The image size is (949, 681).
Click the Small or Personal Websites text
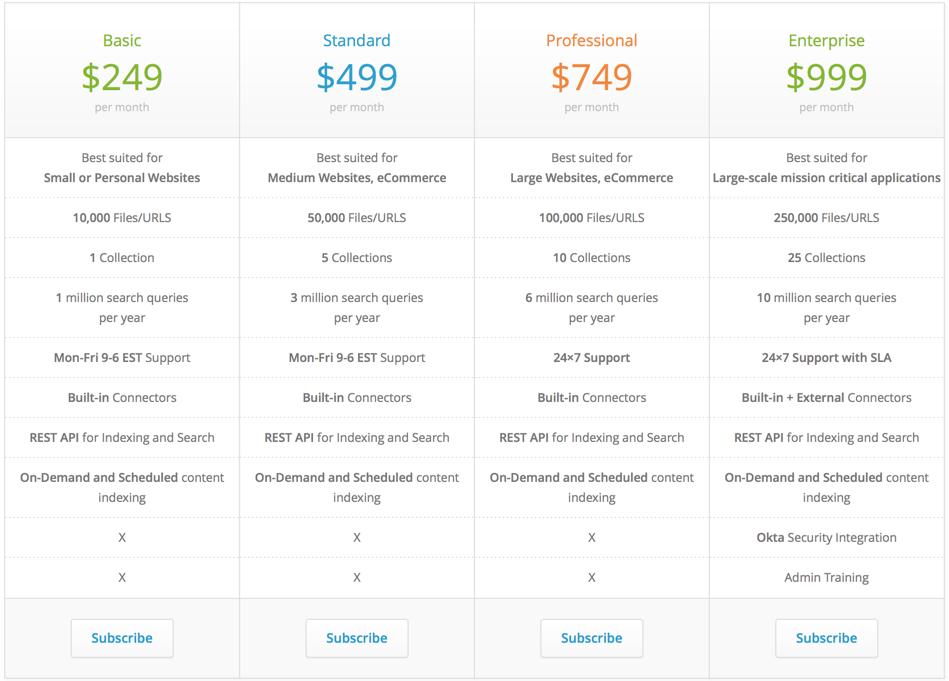pyautogui.click(x=122, y=178)
